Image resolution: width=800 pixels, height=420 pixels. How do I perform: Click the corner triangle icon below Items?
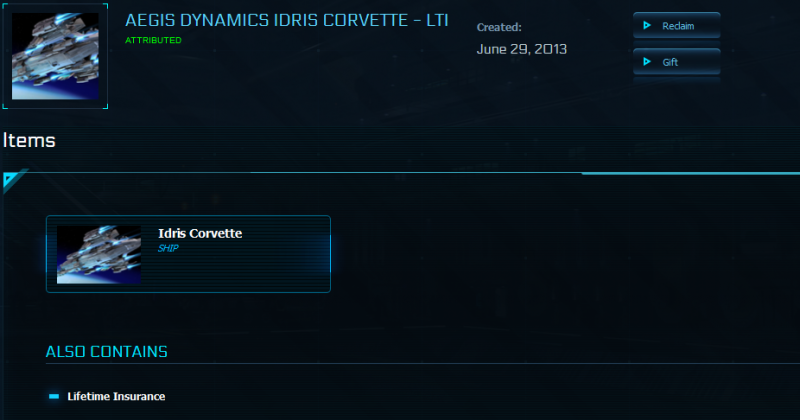click(x=9, y=180)
